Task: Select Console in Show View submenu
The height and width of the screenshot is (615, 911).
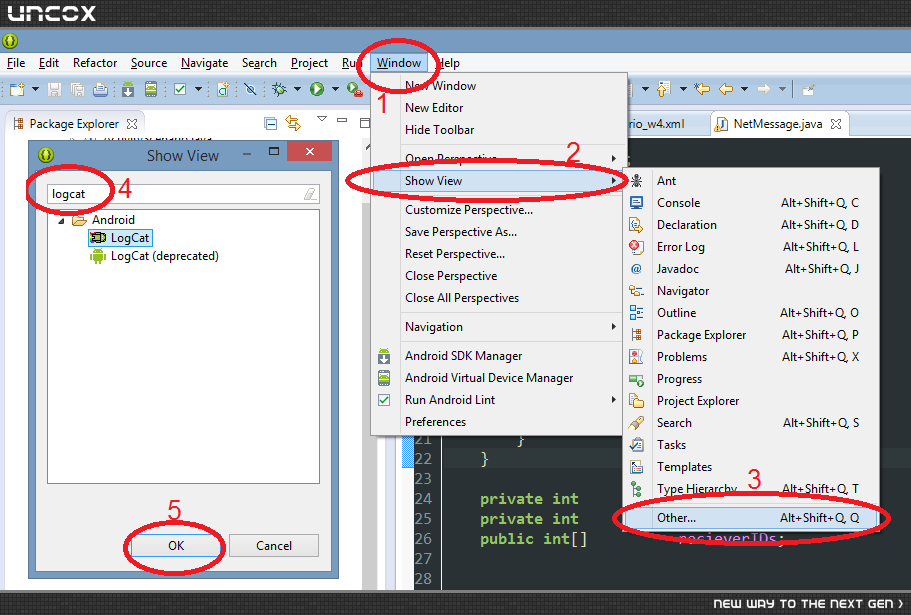Action: [751, 203]
